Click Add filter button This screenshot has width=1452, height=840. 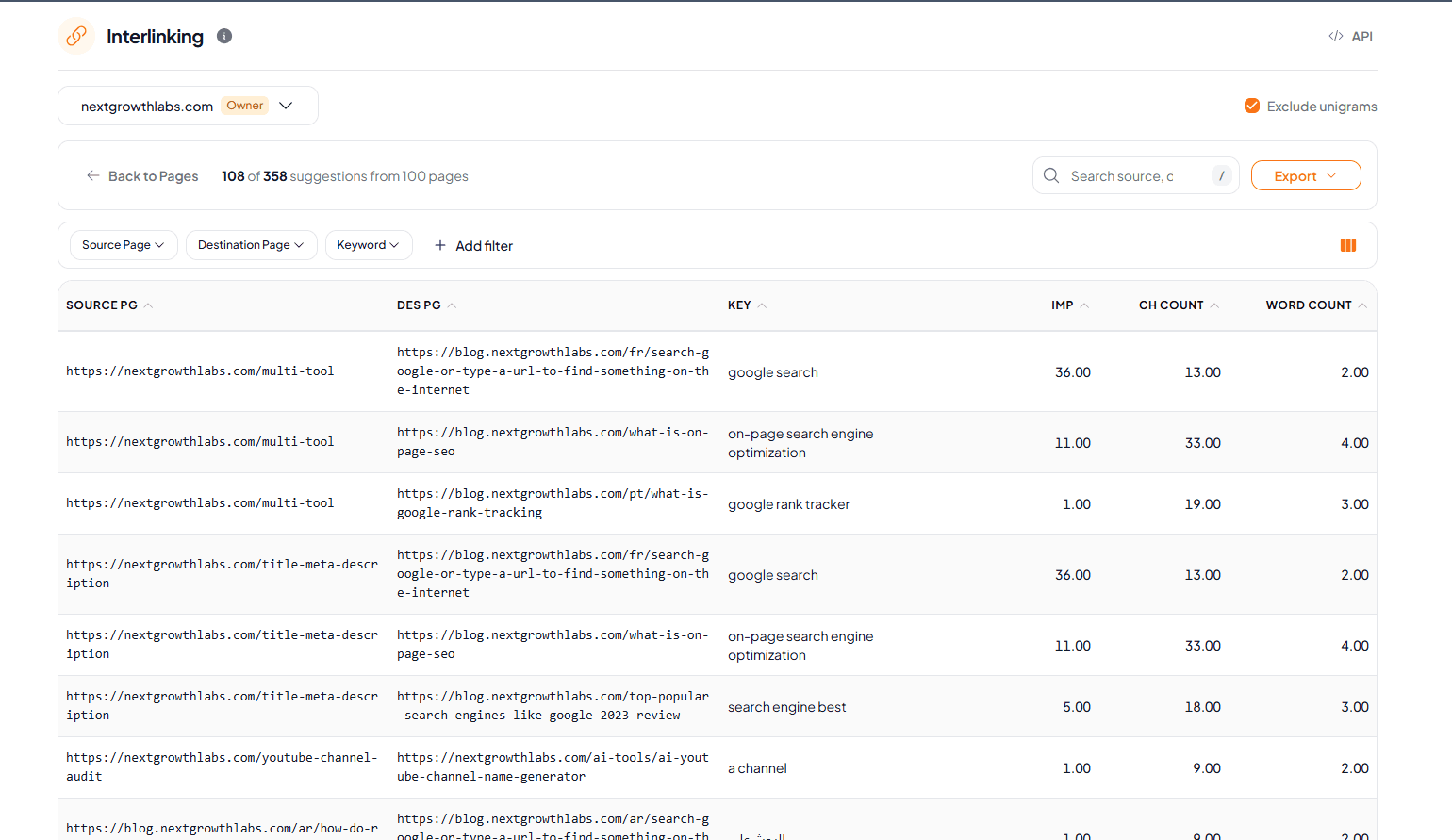click(x=473, y=246)
